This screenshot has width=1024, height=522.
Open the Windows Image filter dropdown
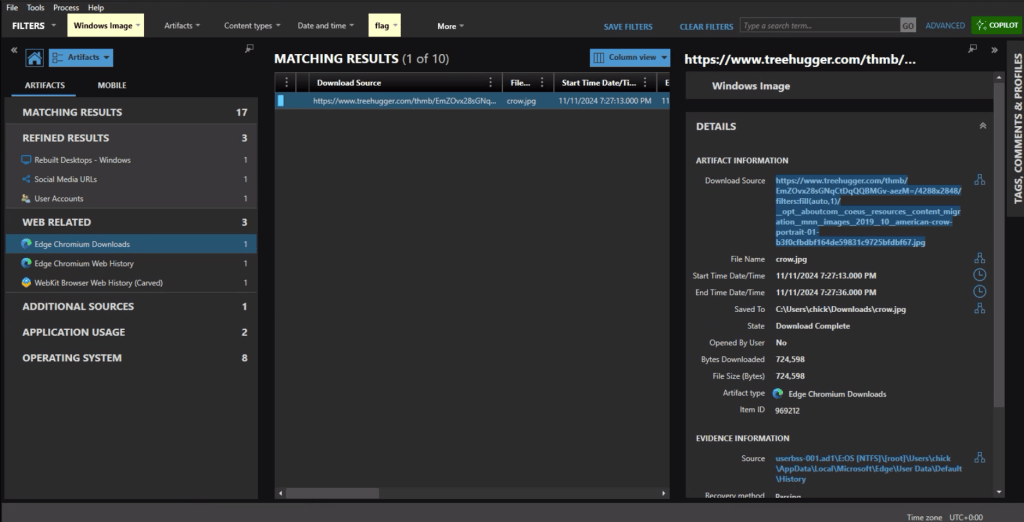pos(105,26)
